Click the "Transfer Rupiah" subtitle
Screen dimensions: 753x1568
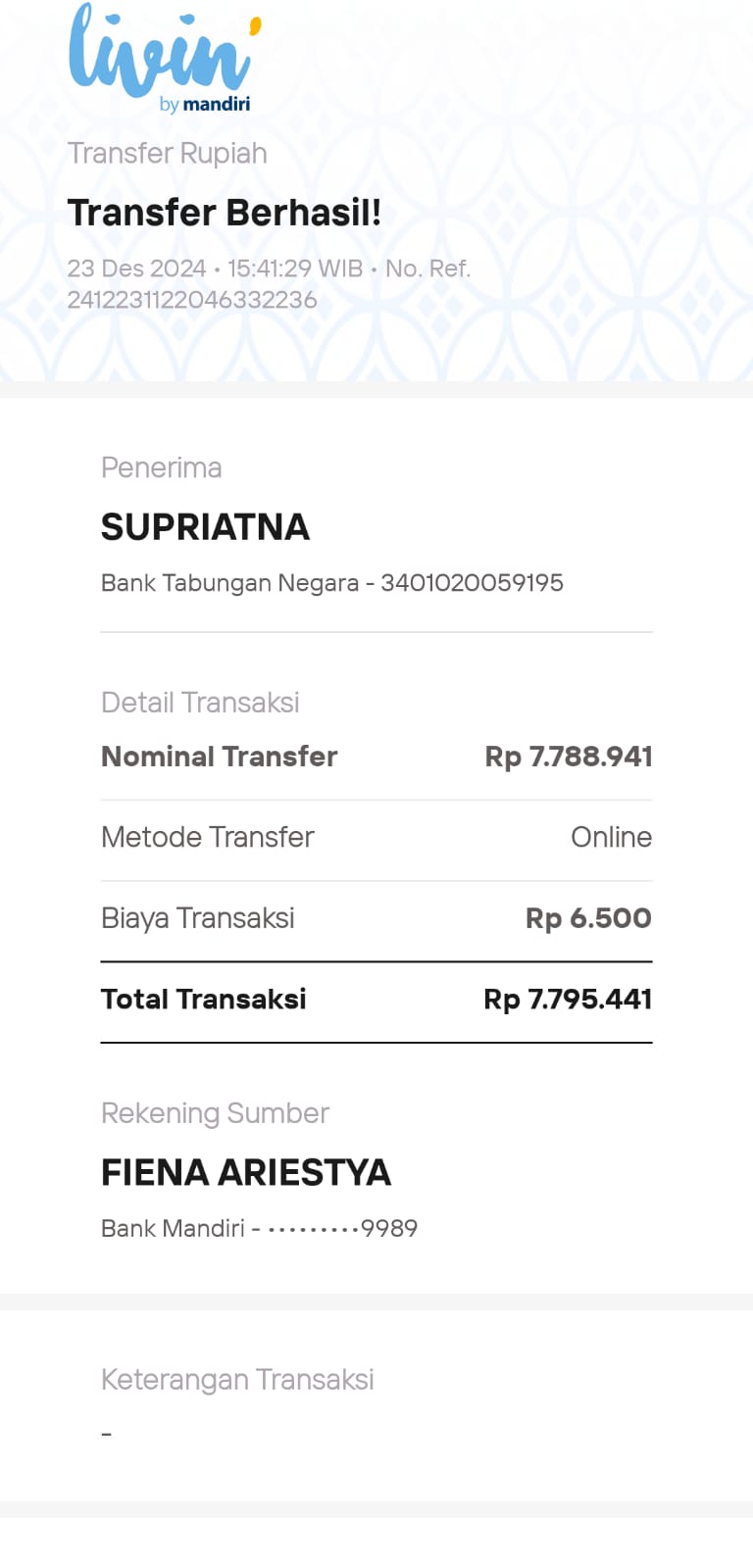coord(167,154)
